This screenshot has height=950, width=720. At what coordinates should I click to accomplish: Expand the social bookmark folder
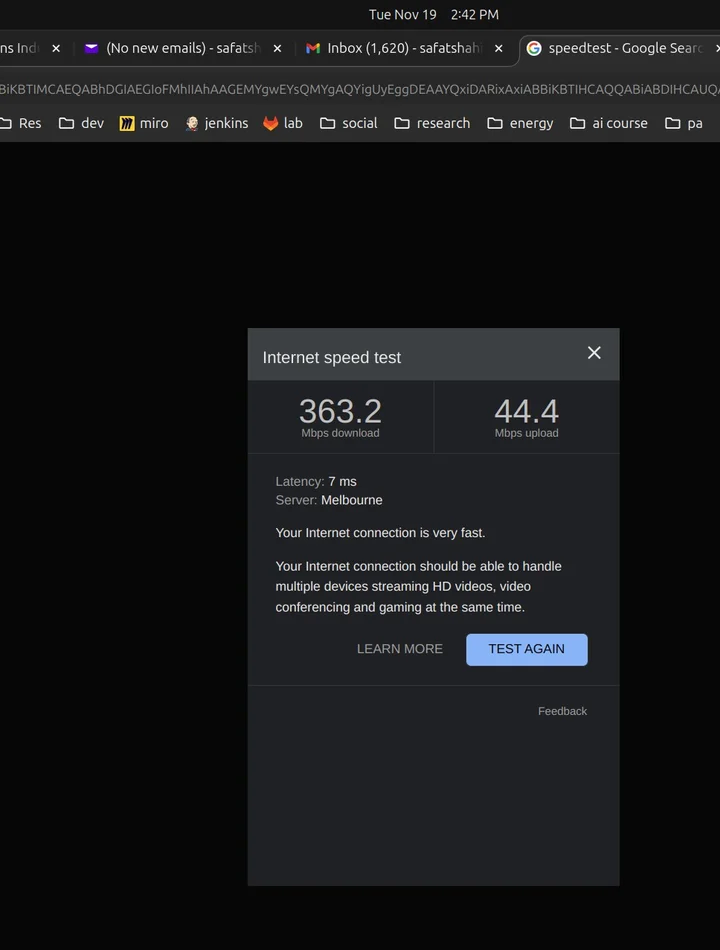click(x=348, y=123)
